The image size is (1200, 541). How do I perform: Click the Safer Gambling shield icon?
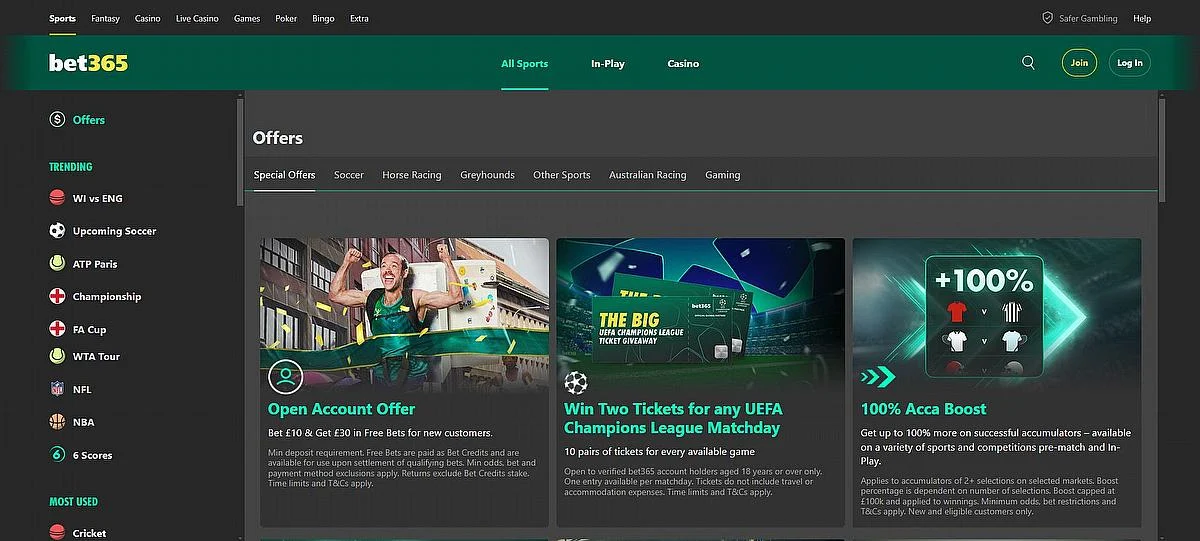point(1047,18)
